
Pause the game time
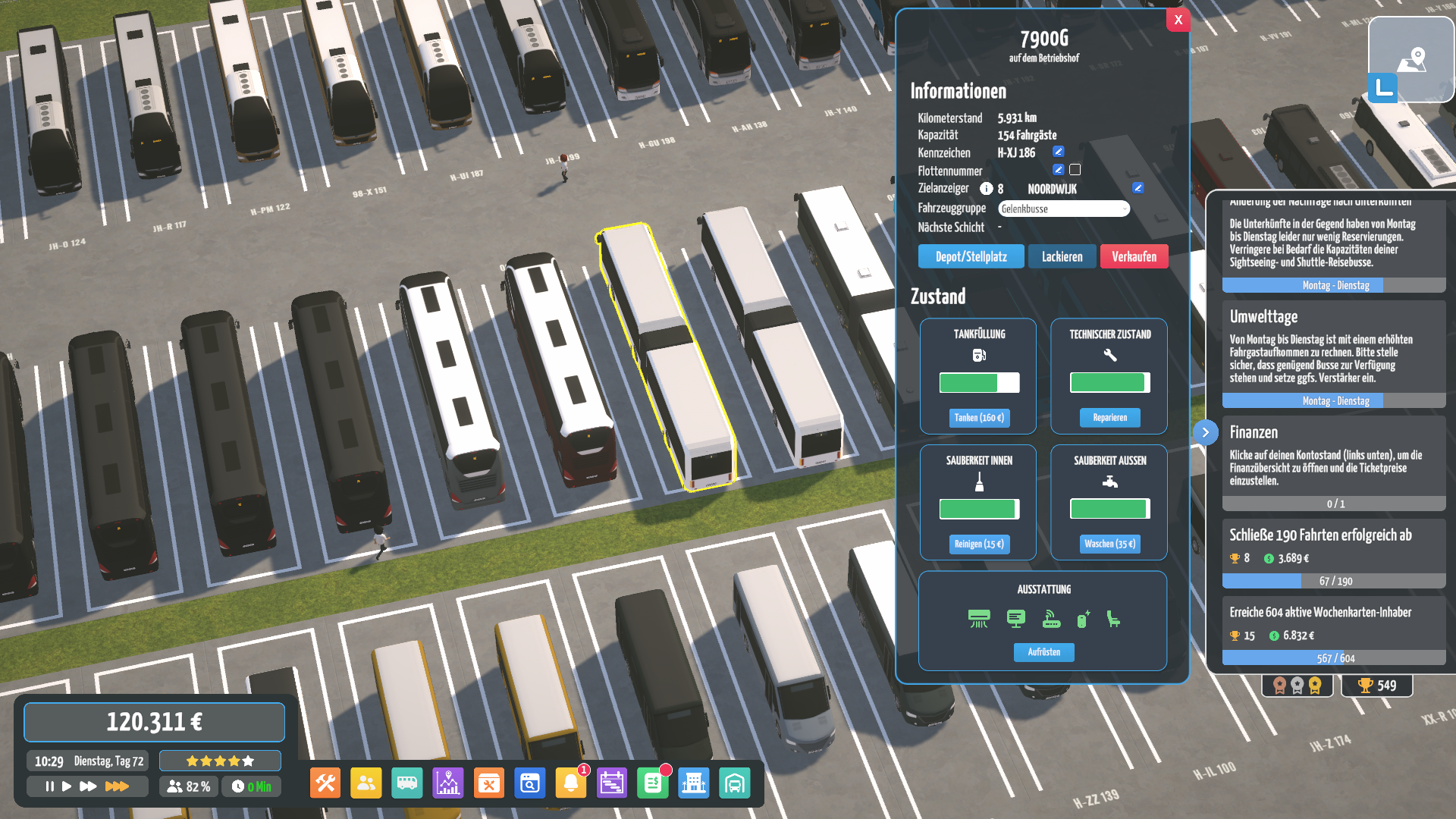coord(50,786)
